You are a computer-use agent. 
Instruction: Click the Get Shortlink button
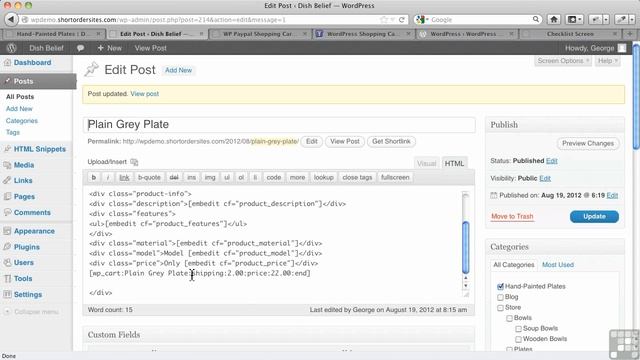coord(391,141)
